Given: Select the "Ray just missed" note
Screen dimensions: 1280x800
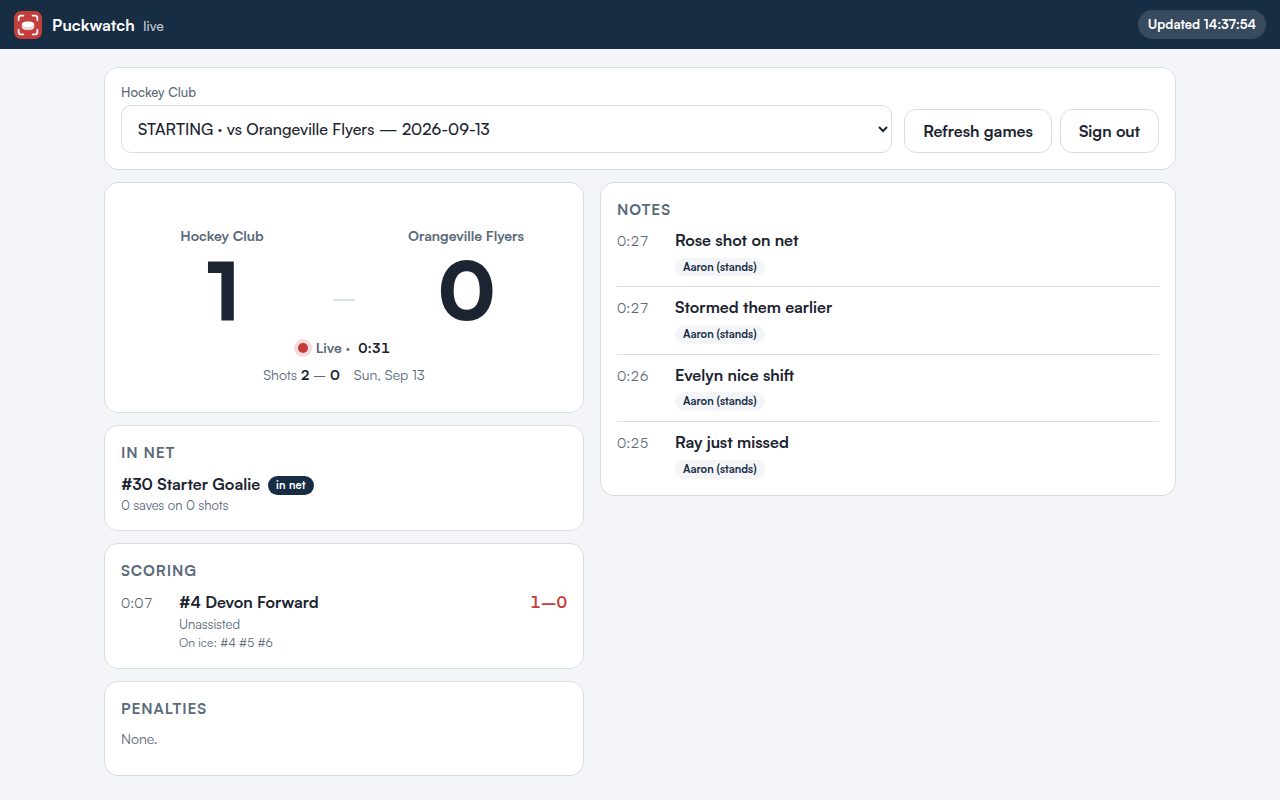Looking at the screenshot, I should click(732, 442).
